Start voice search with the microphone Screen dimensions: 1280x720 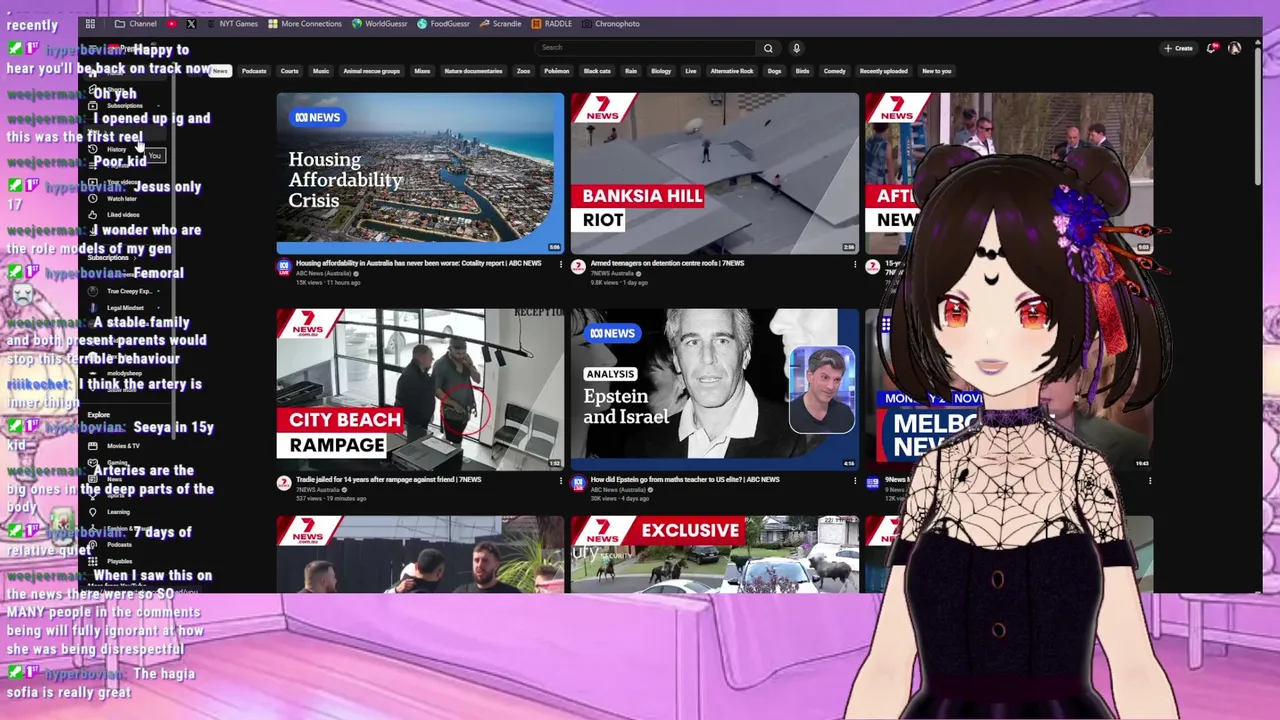796,48
